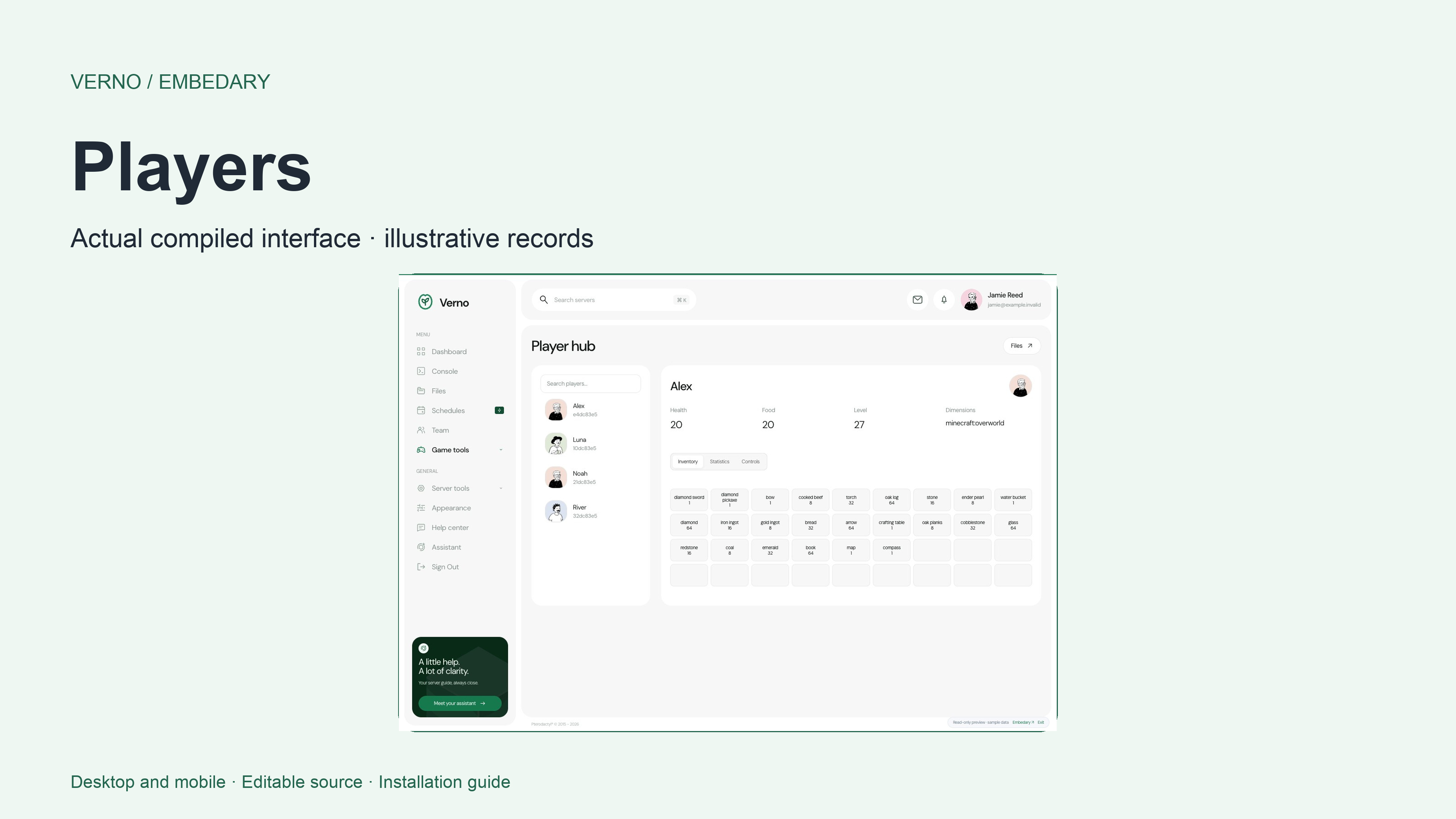1456x819 pixels.
Task: Click the crafting table inventory slot
Action: pos(891,525)
